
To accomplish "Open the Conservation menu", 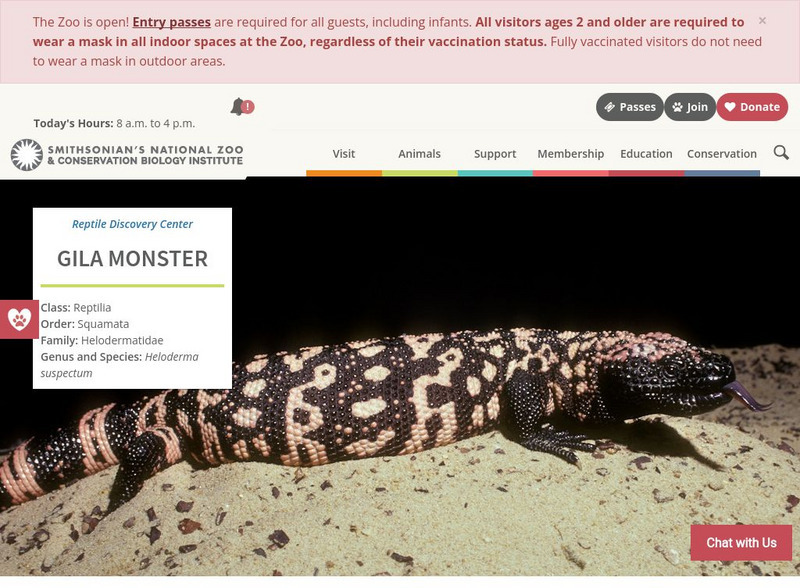I will [722, 154].
